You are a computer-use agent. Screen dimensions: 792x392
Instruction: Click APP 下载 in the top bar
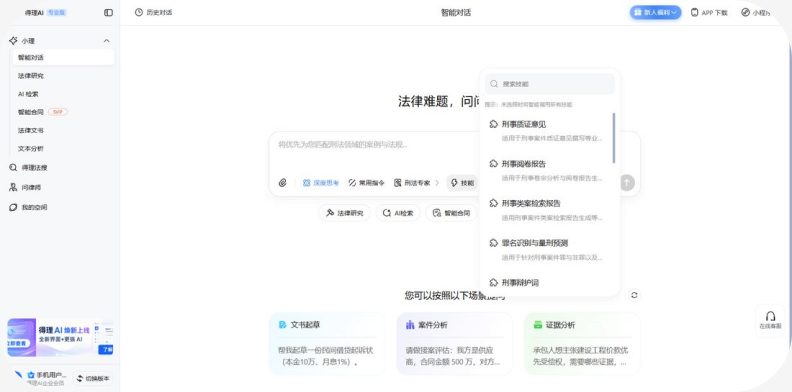click(x=709, y=13)
